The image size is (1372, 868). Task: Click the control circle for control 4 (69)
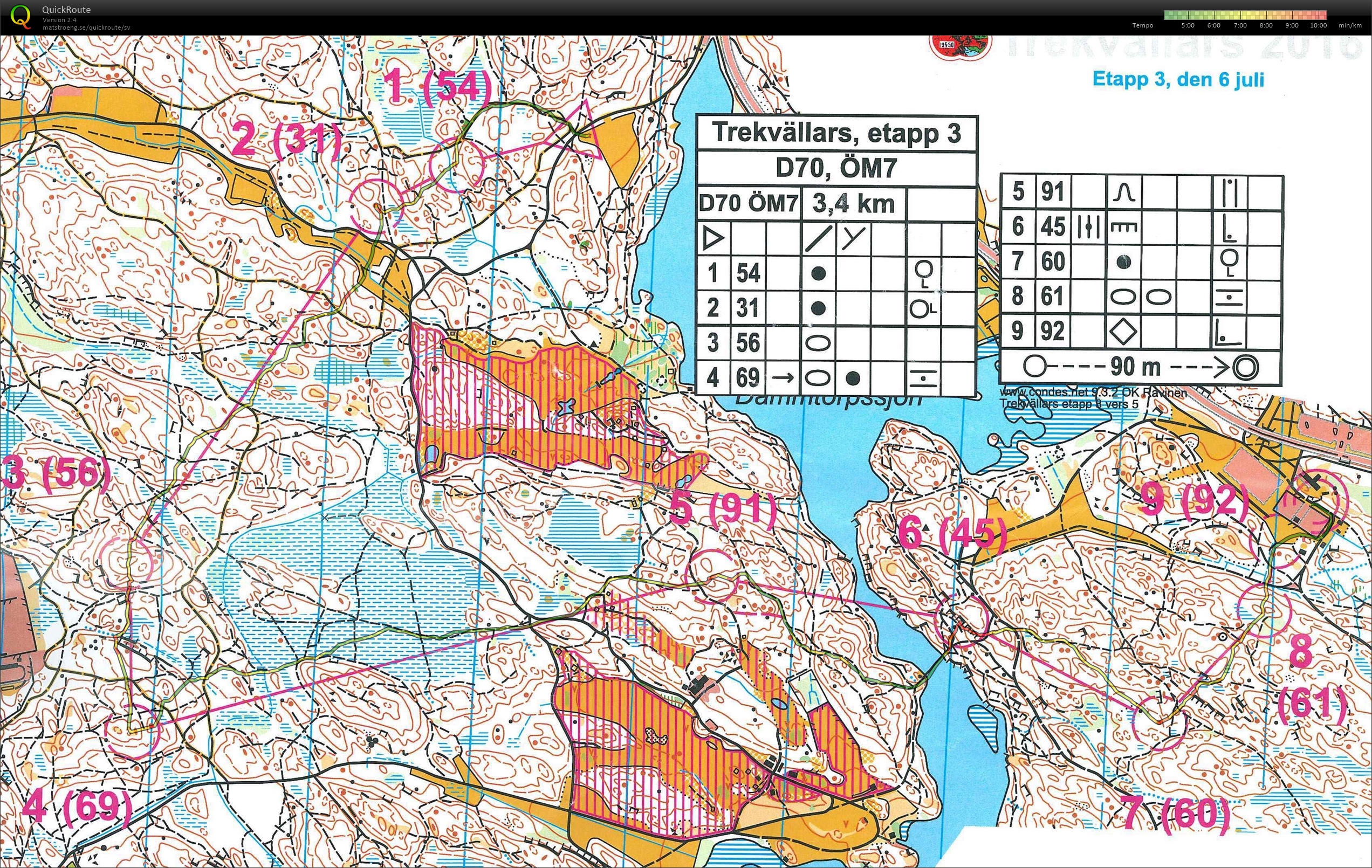pyautogui.click(x=132, y=732)
